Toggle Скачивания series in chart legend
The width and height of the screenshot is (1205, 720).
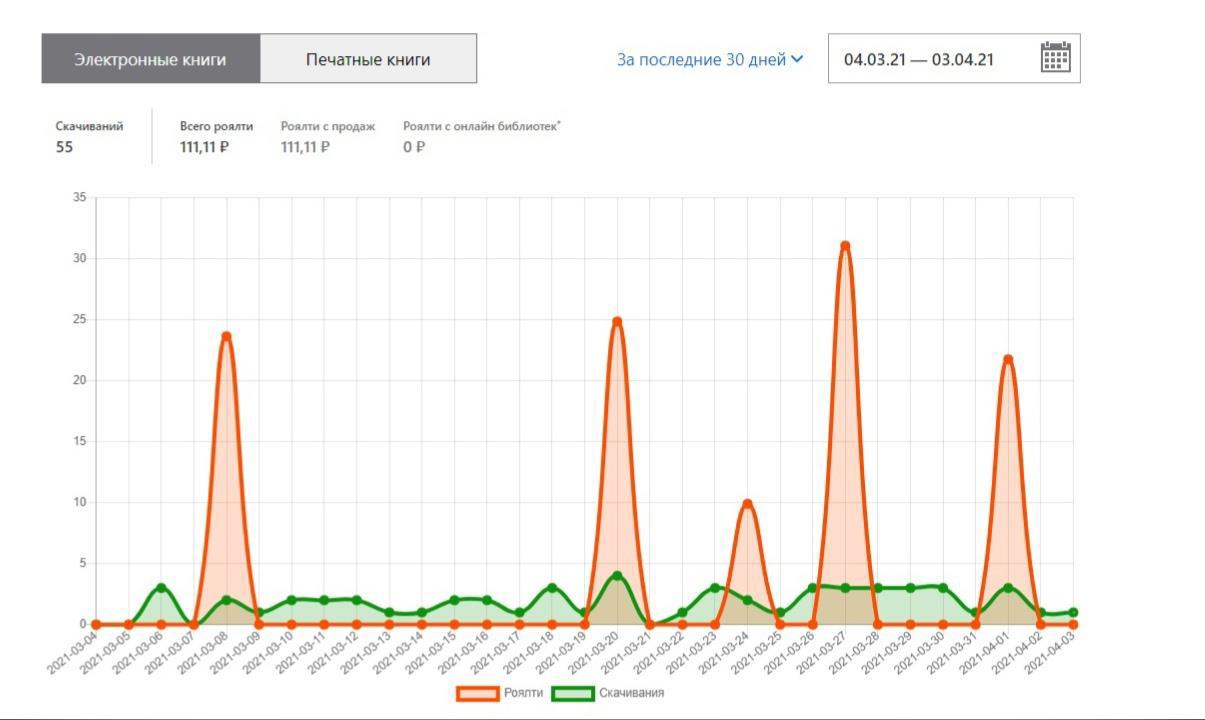[631, 693]
